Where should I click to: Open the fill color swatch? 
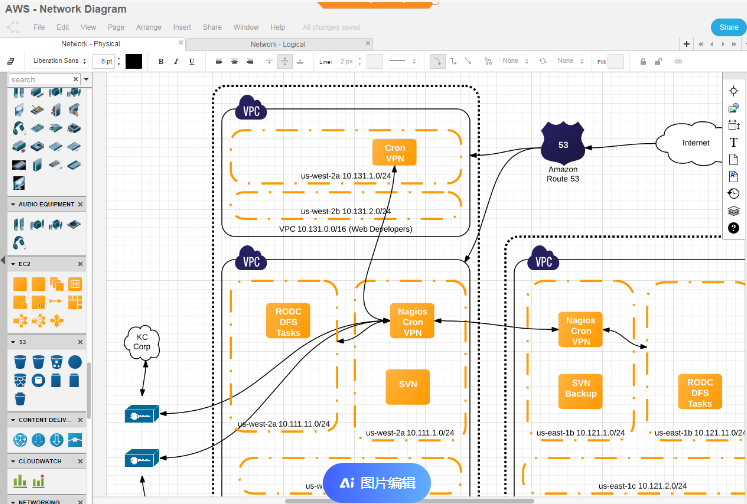pos(616,61)
